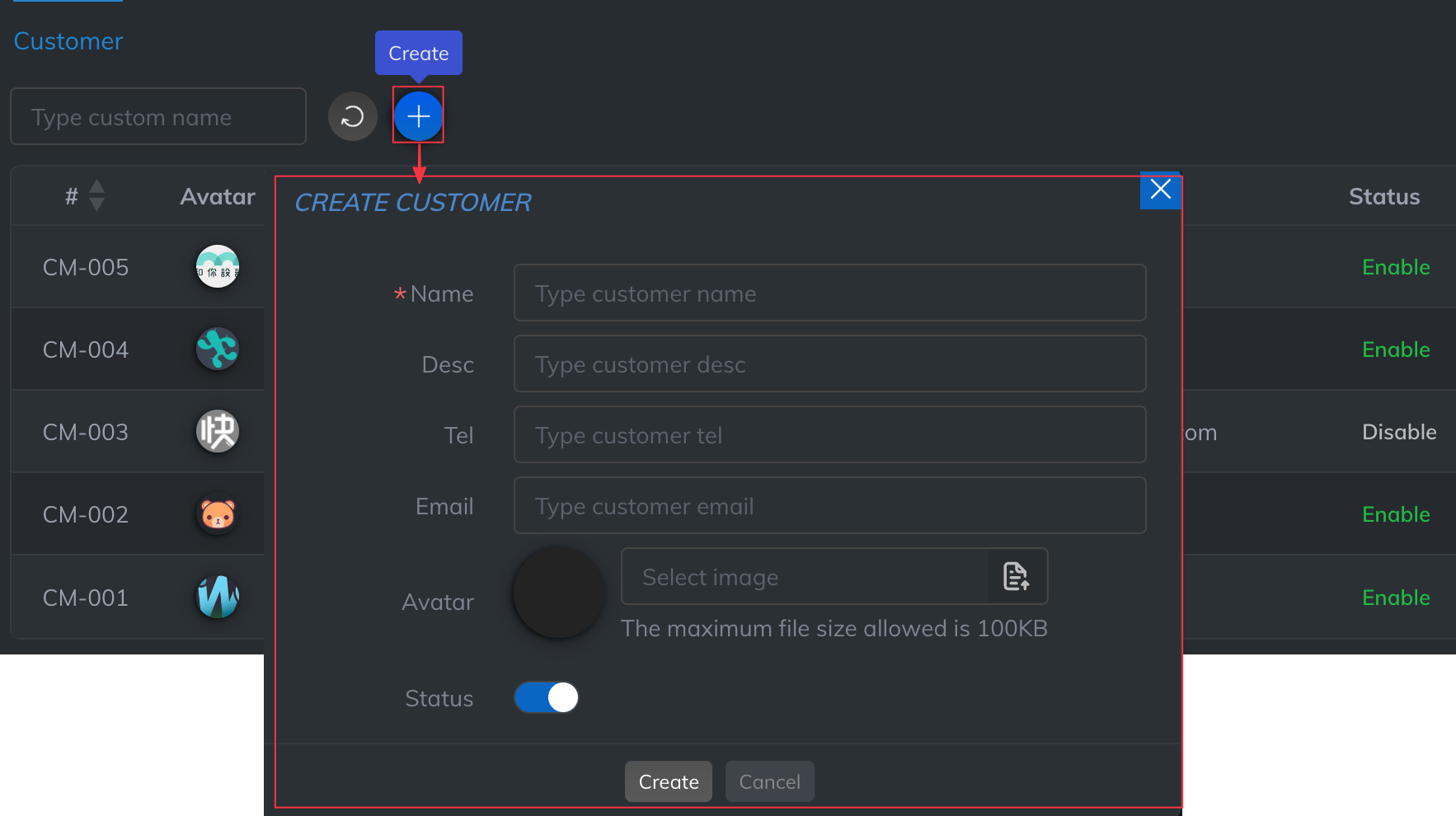This screenshot has width=1456, height=816.
Task: Click the customer Desc input
Action: [x=829, y=363]
